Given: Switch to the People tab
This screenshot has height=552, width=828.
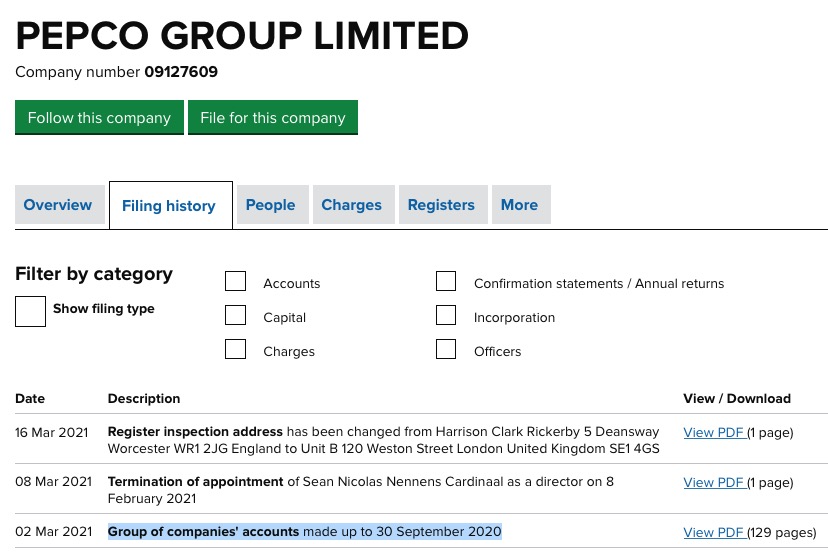Looking at the screenshot, I should click(x=270, y=205).
